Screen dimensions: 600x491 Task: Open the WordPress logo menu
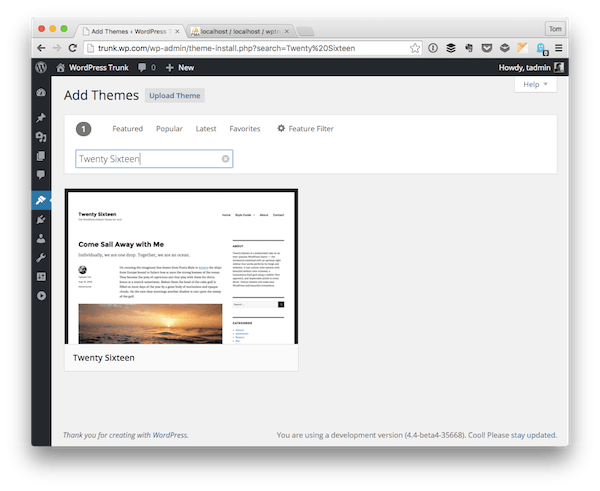41,67
